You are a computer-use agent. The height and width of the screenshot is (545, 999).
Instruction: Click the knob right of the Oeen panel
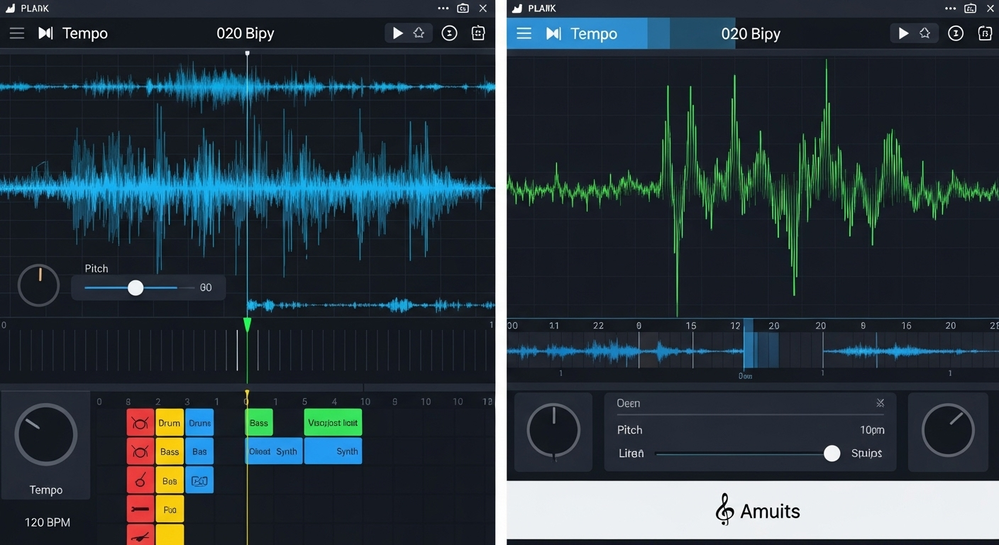coord(947,430)
